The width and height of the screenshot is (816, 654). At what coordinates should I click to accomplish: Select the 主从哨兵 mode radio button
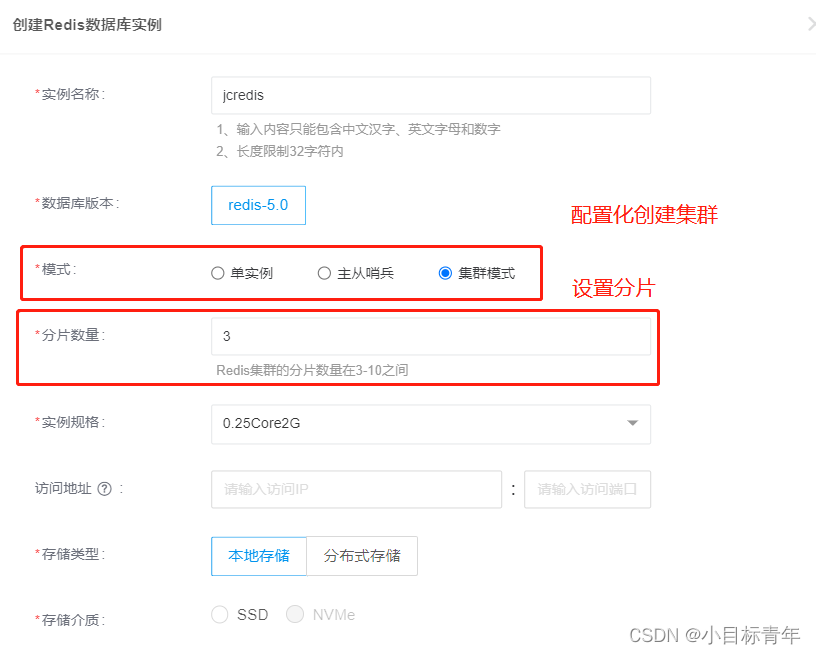(324, 271)
